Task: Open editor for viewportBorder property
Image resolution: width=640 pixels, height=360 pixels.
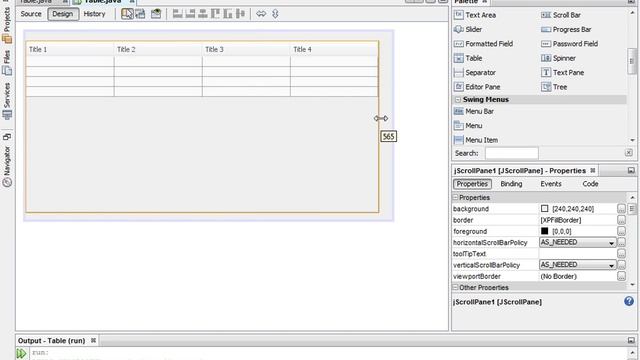Action: pyautogui.click(x=621, y=276)
